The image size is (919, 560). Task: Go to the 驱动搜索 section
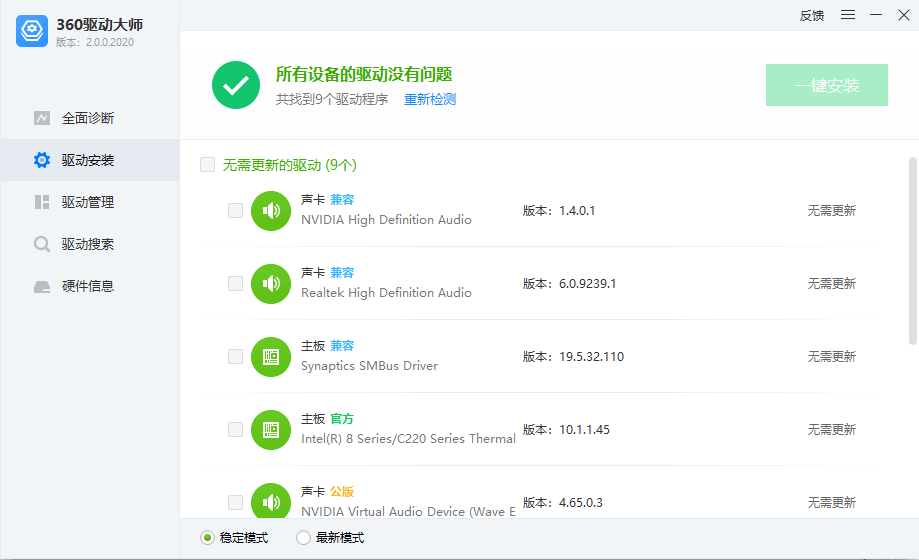tap(90, 244)
